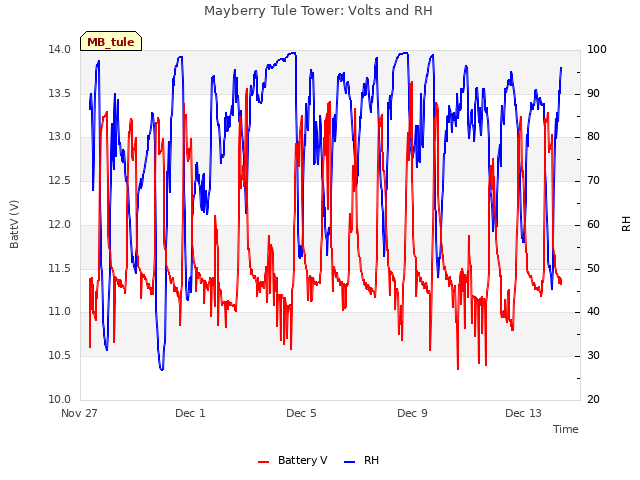
Task: Click the MB_tule annotation label
Action: click(111, 41)
